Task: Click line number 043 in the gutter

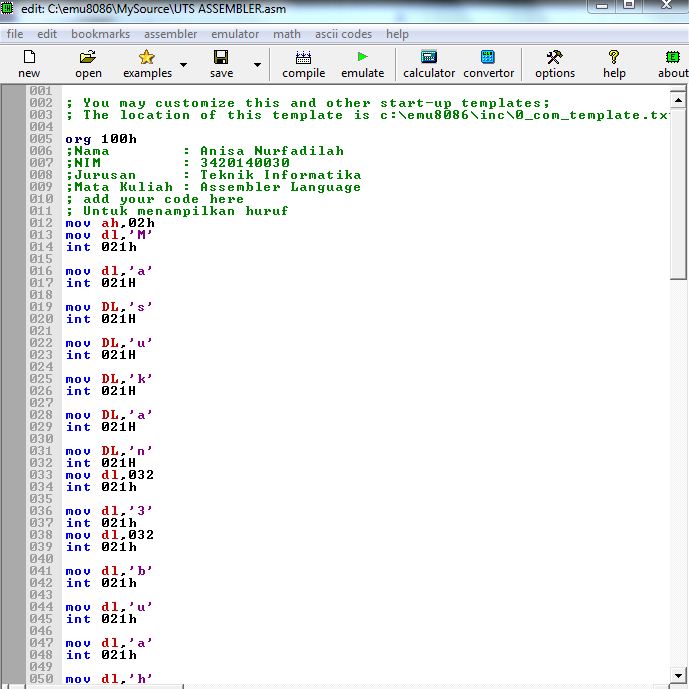Action: [x=41, y=595]
